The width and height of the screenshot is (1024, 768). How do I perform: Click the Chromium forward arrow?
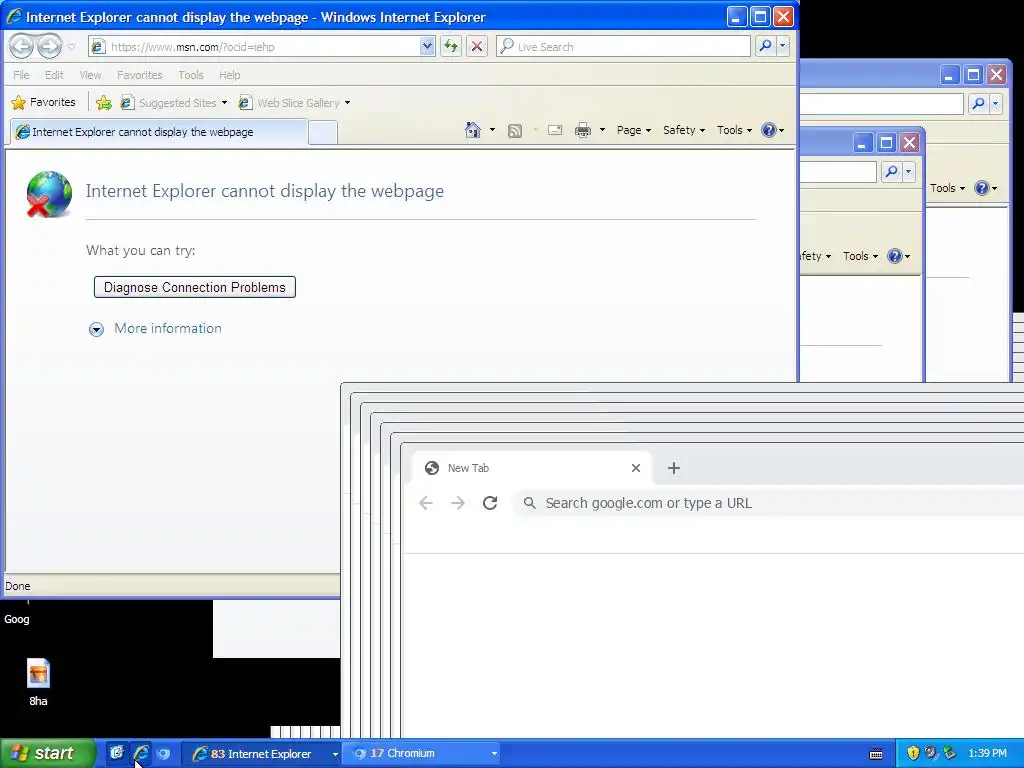[458, 503]
